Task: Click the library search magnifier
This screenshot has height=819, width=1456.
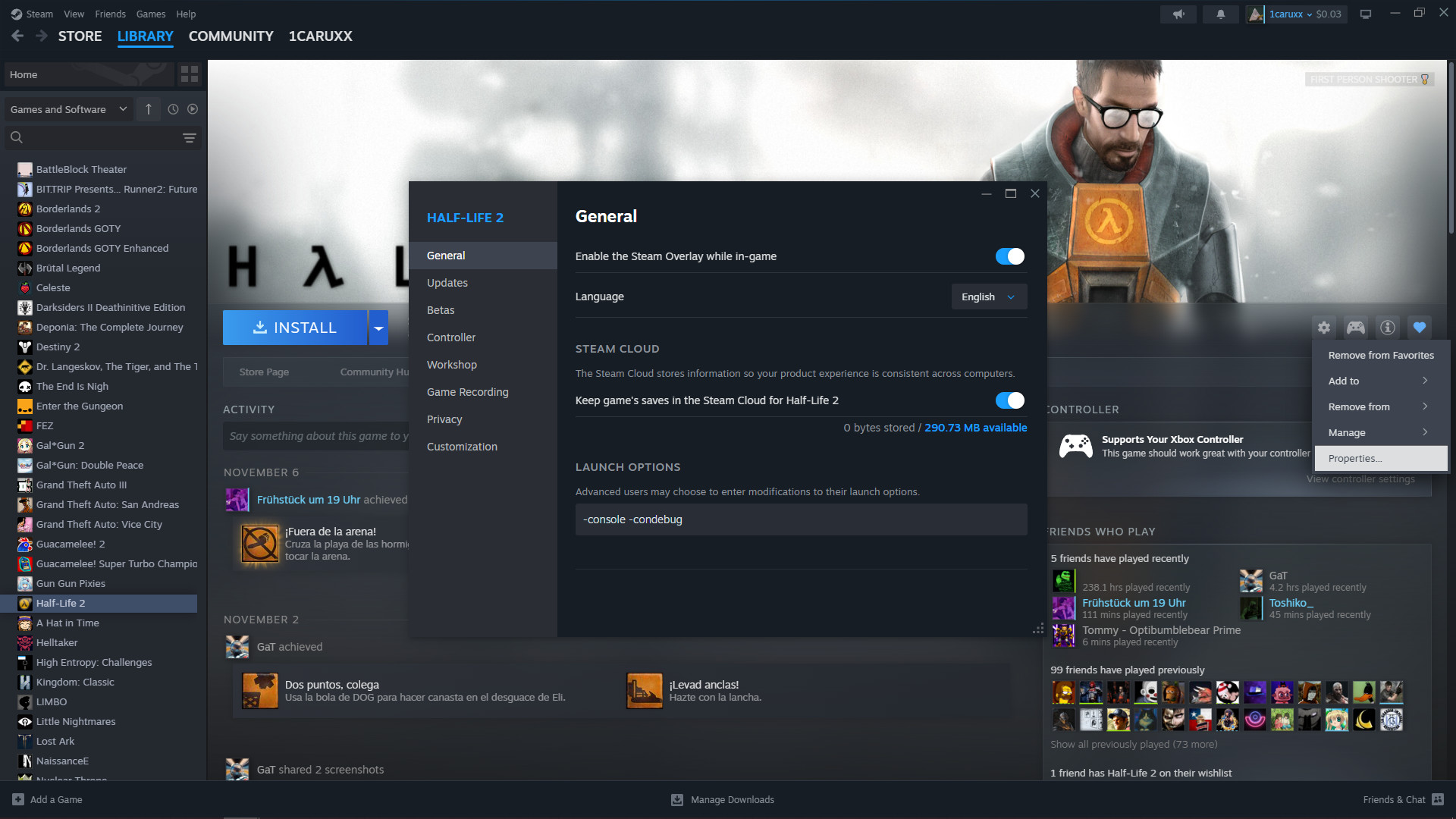Action: pyautogui.click(x=17, y=137)
